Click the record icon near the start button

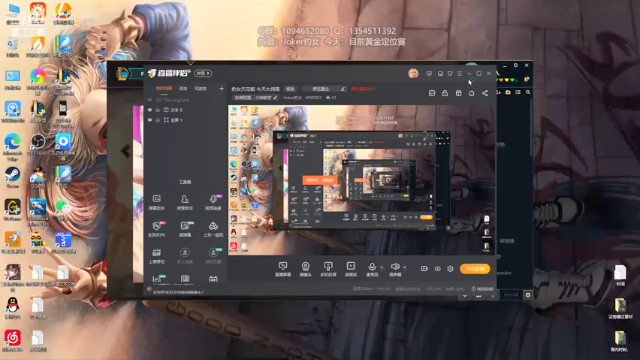coord(424,269)
